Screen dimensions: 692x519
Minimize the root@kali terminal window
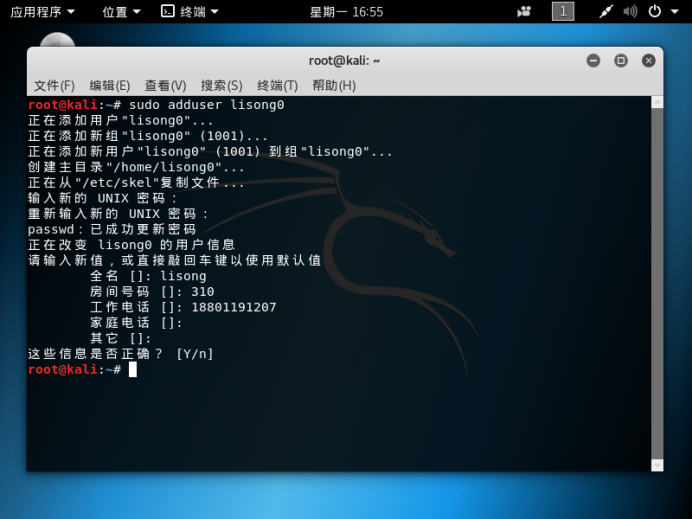pos(593,60)
